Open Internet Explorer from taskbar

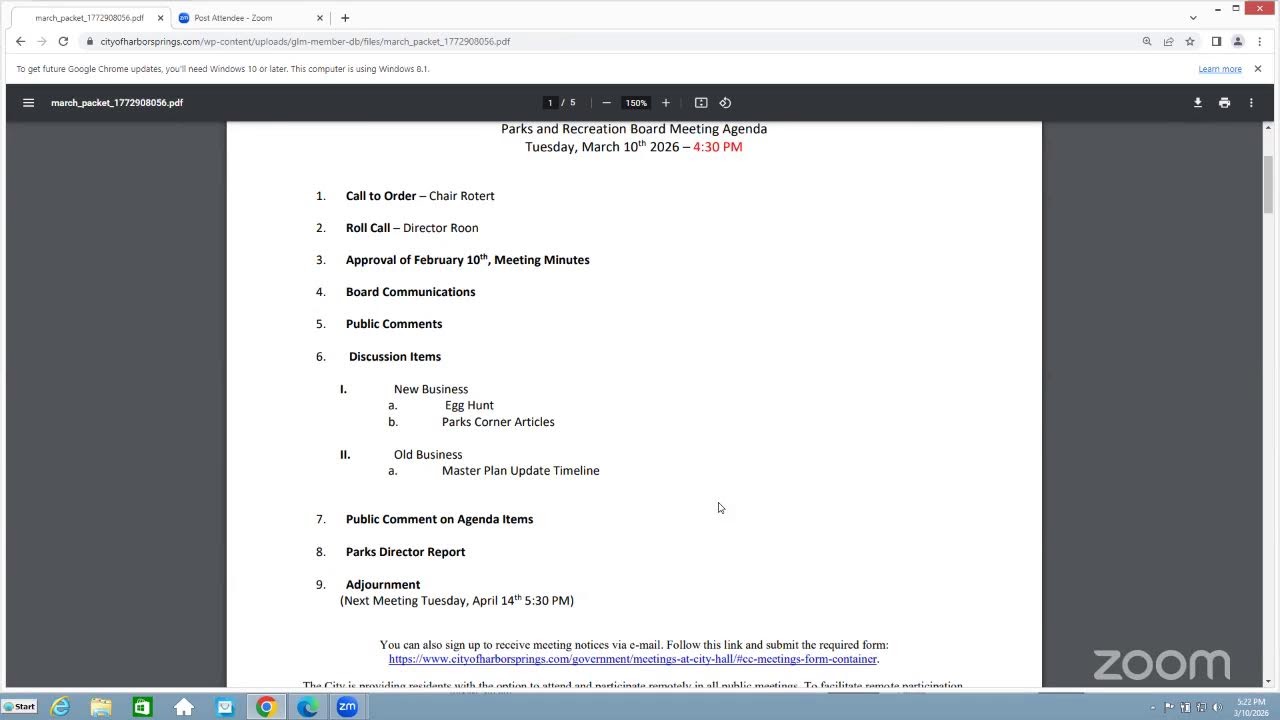click(x=61, y=707)
